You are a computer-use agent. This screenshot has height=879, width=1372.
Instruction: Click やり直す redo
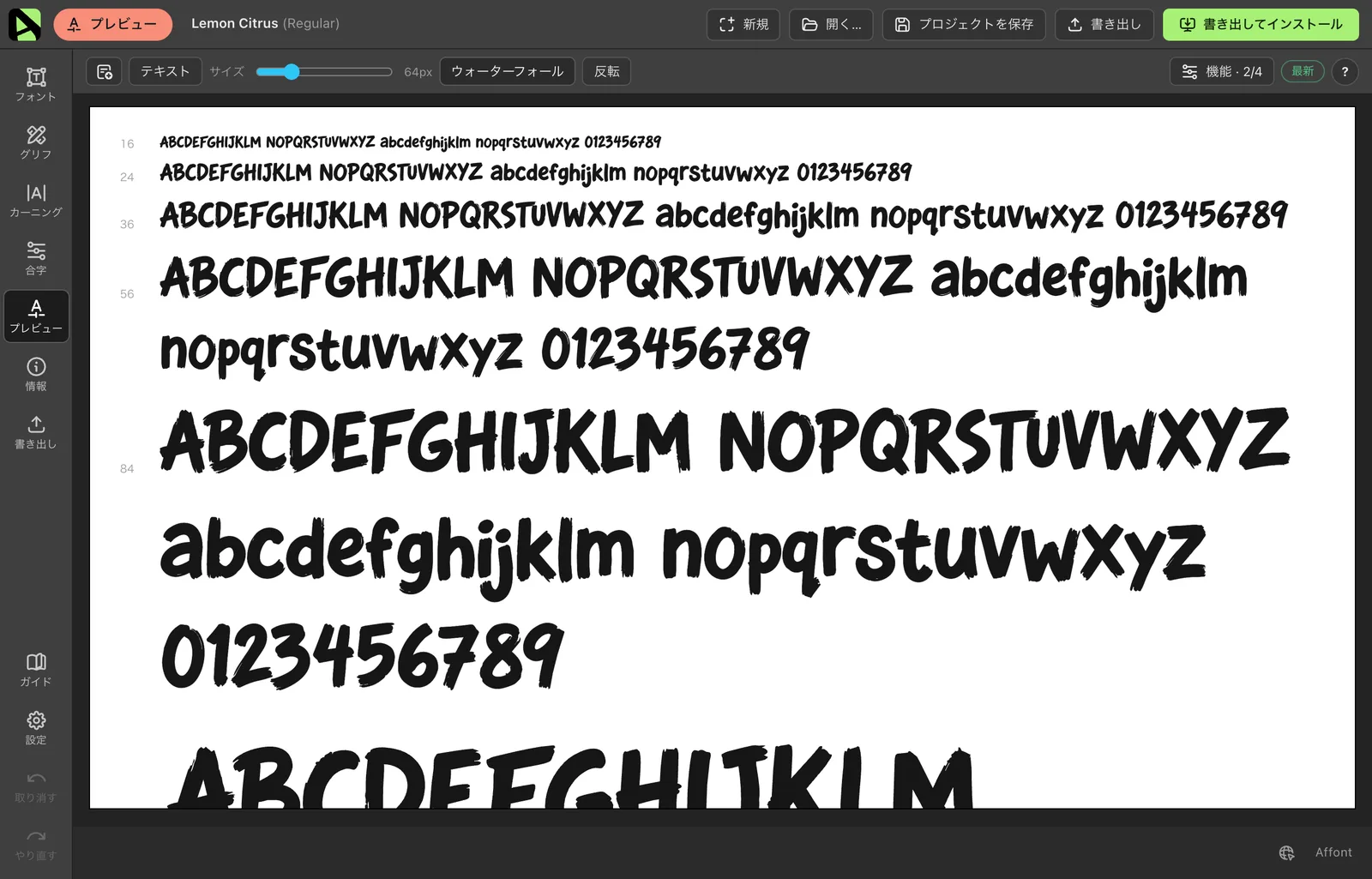point(36,844)
